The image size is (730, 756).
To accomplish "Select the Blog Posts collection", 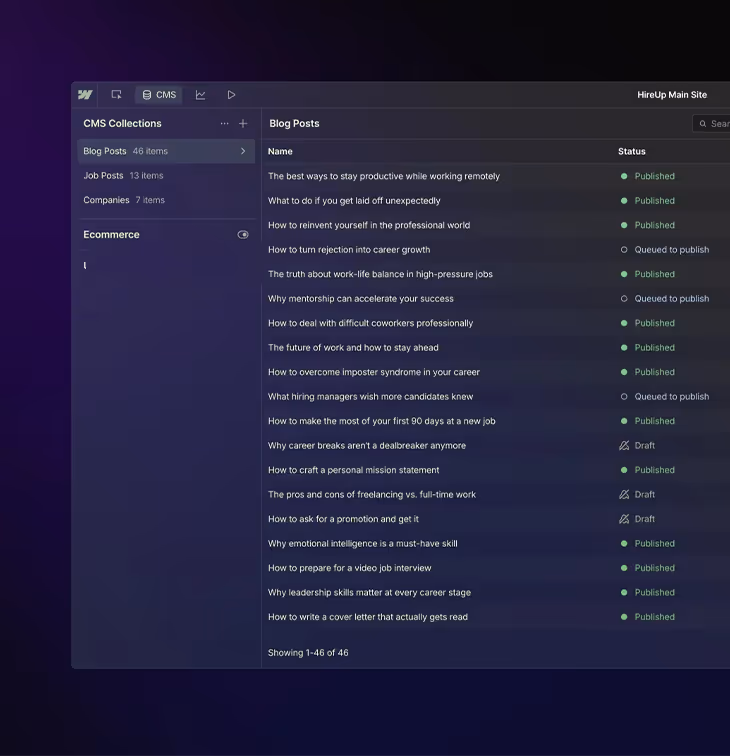I will tap(166, 151).
